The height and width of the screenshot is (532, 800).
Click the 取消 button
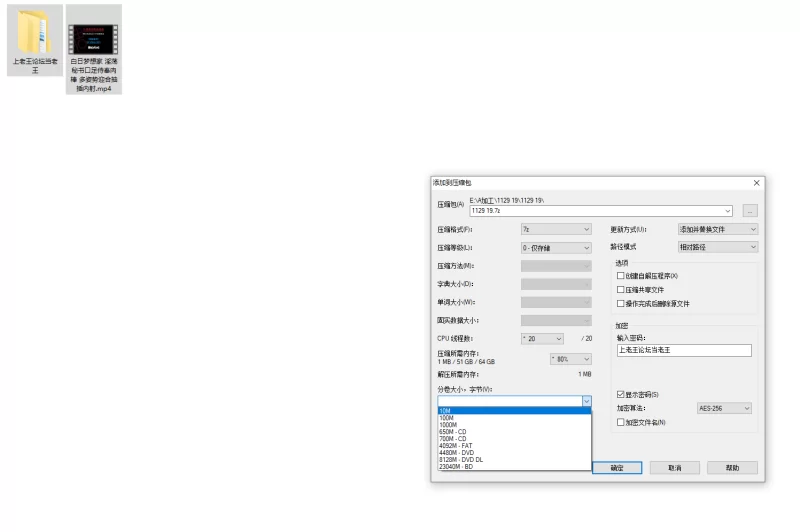click(674, 468)
